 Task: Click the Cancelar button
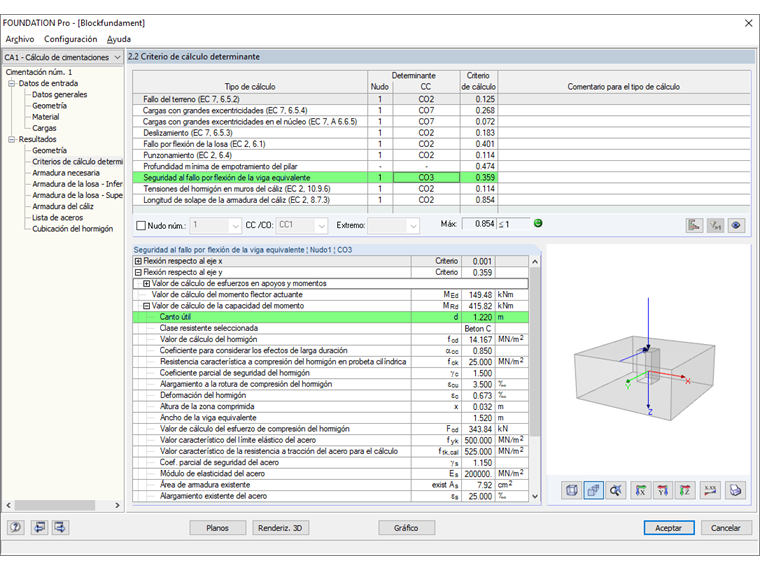tap(726, 528)
